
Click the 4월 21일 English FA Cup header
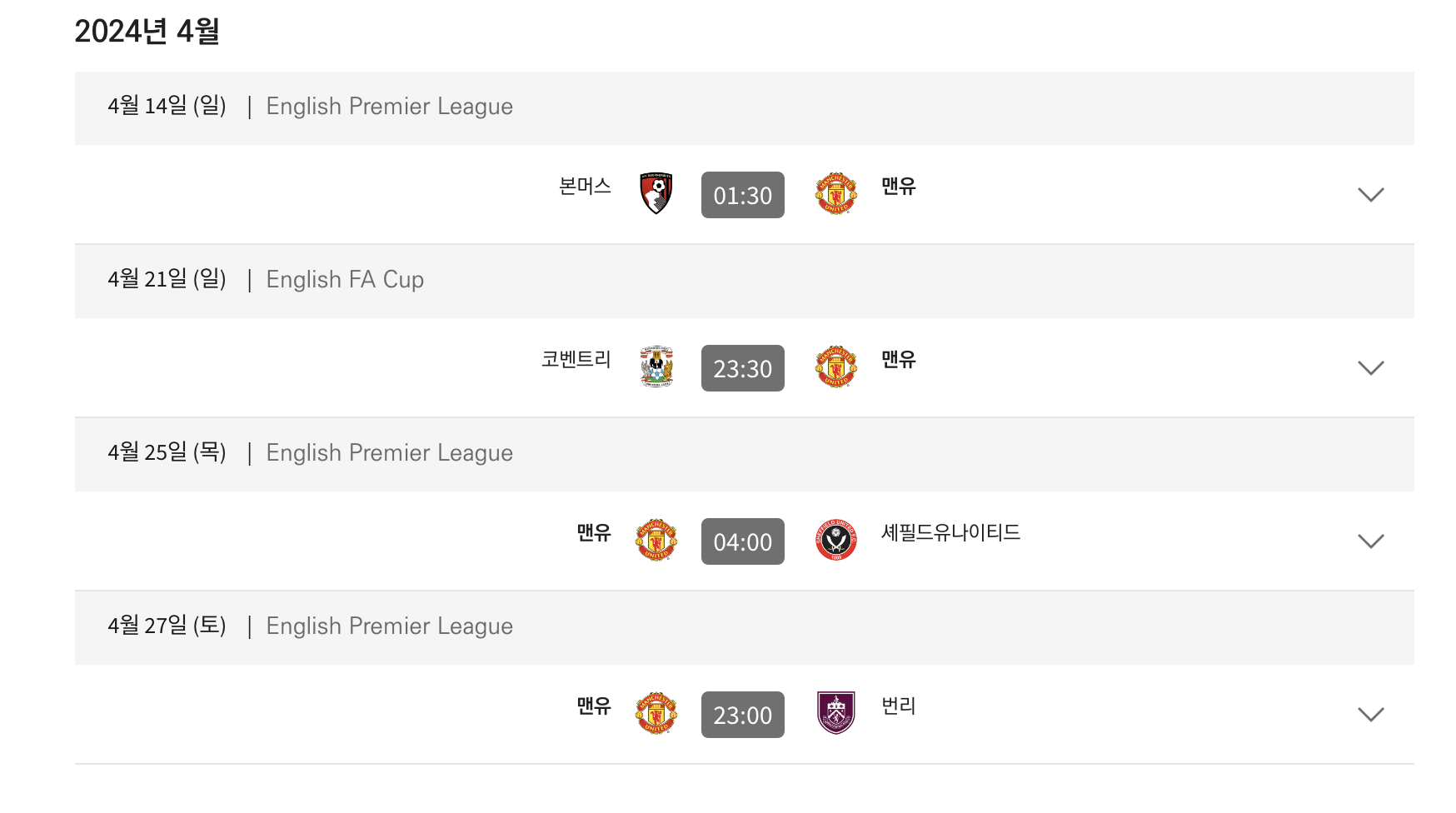tap(745, 280)
